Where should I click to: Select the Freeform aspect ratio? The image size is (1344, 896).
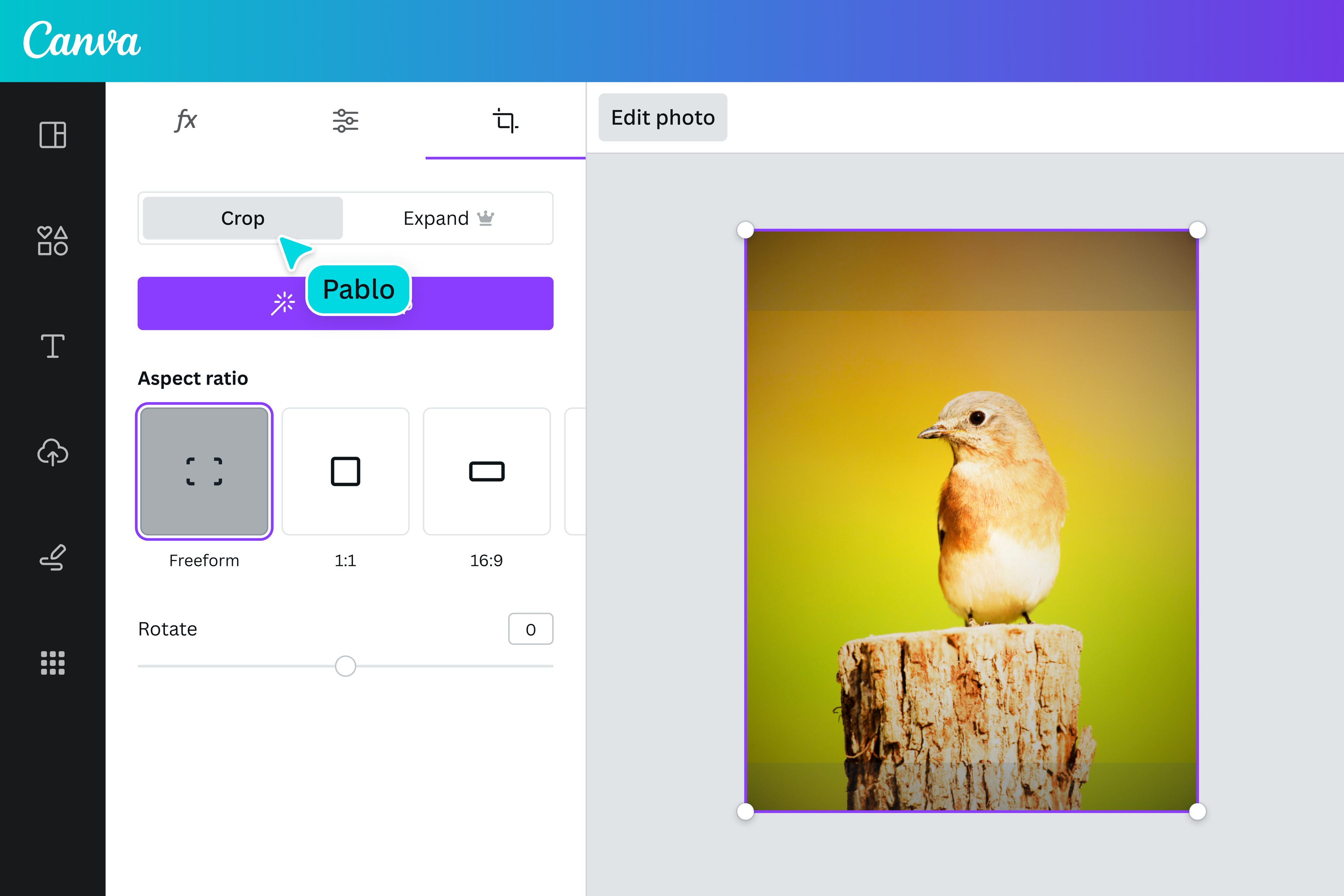[x=204, y=471]
